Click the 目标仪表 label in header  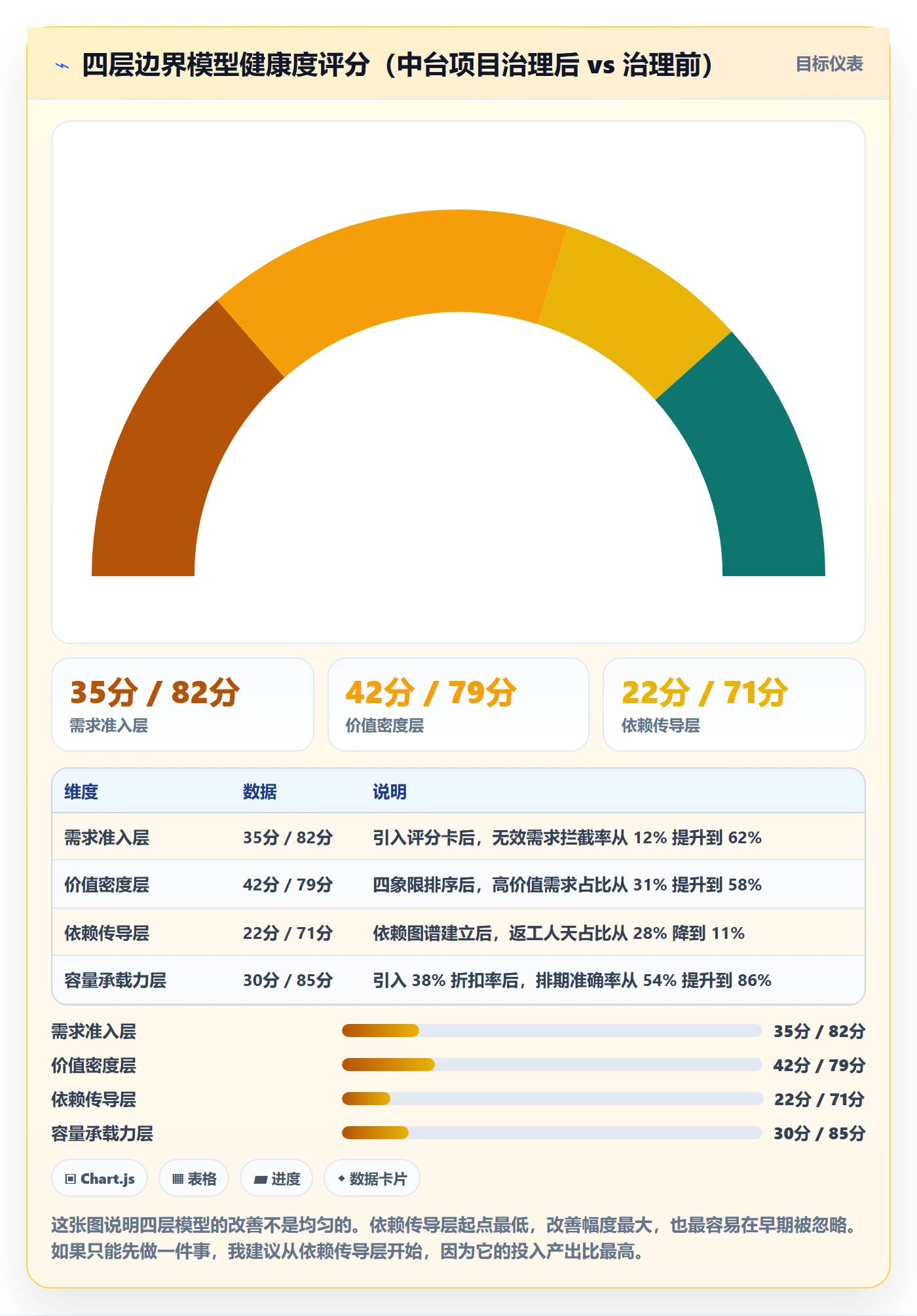[829, 64]
